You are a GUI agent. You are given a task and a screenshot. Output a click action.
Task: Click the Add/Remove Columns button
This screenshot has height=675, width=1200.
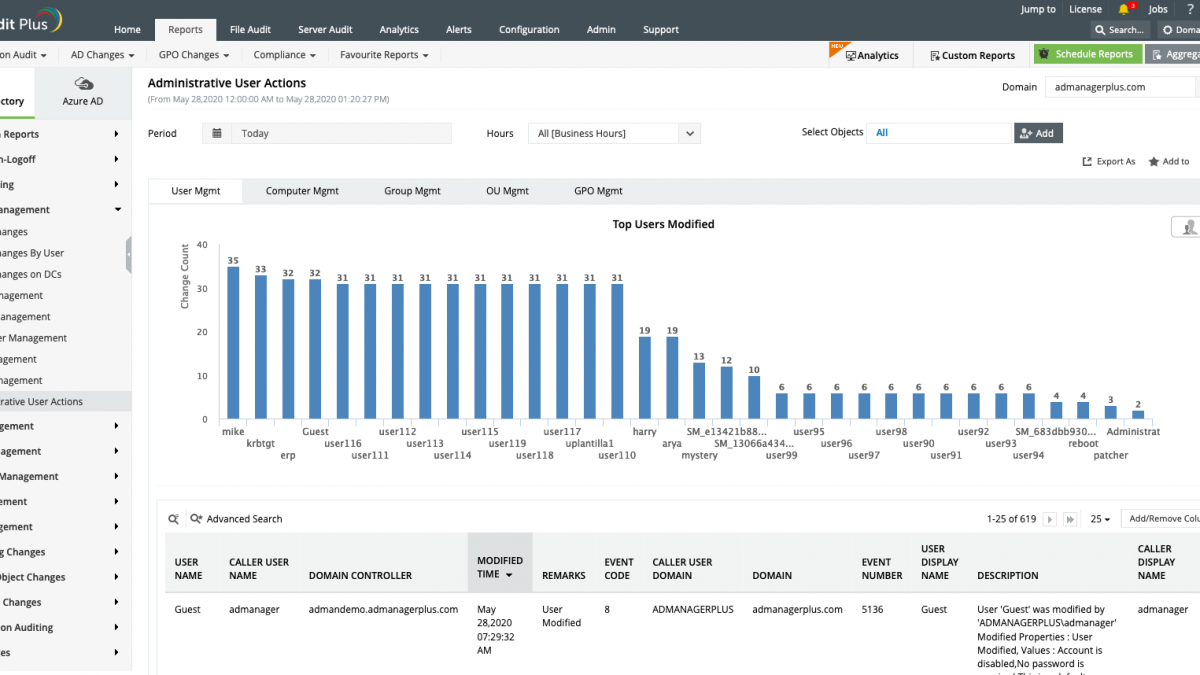tap(1160, 519)
